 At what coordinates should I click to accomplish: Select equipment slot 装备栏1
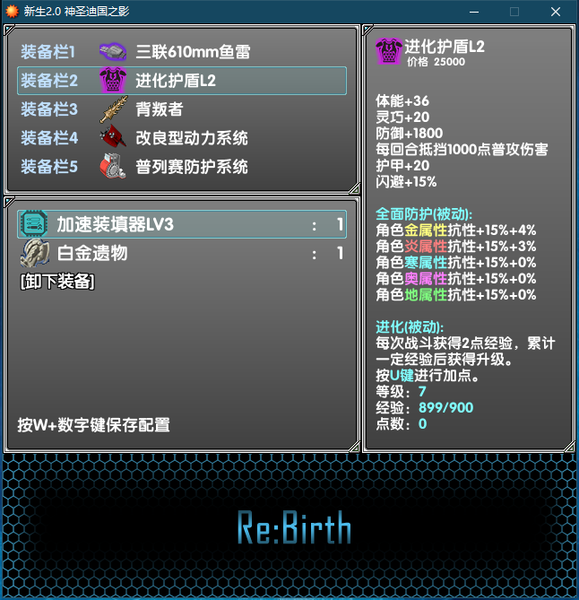pyautogui.click(x=182, y=52)
